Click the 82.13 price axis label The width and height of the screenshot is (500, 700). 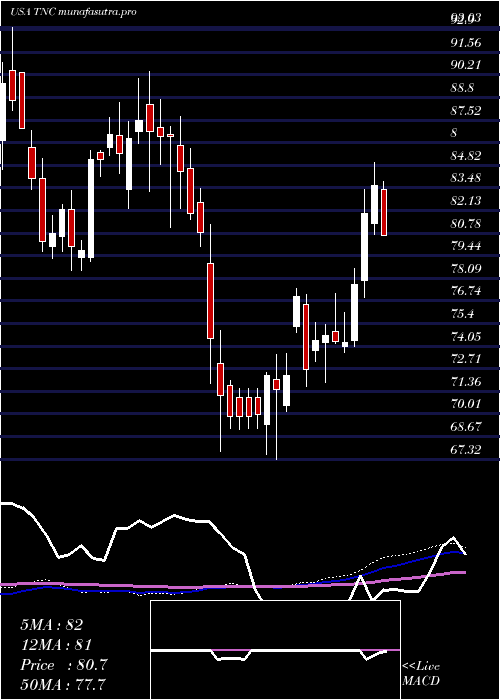pos(466,200)
